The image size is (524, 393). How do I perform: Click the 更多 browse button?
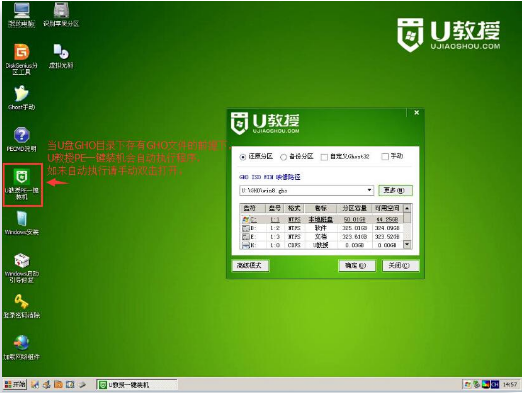(395, 190)
